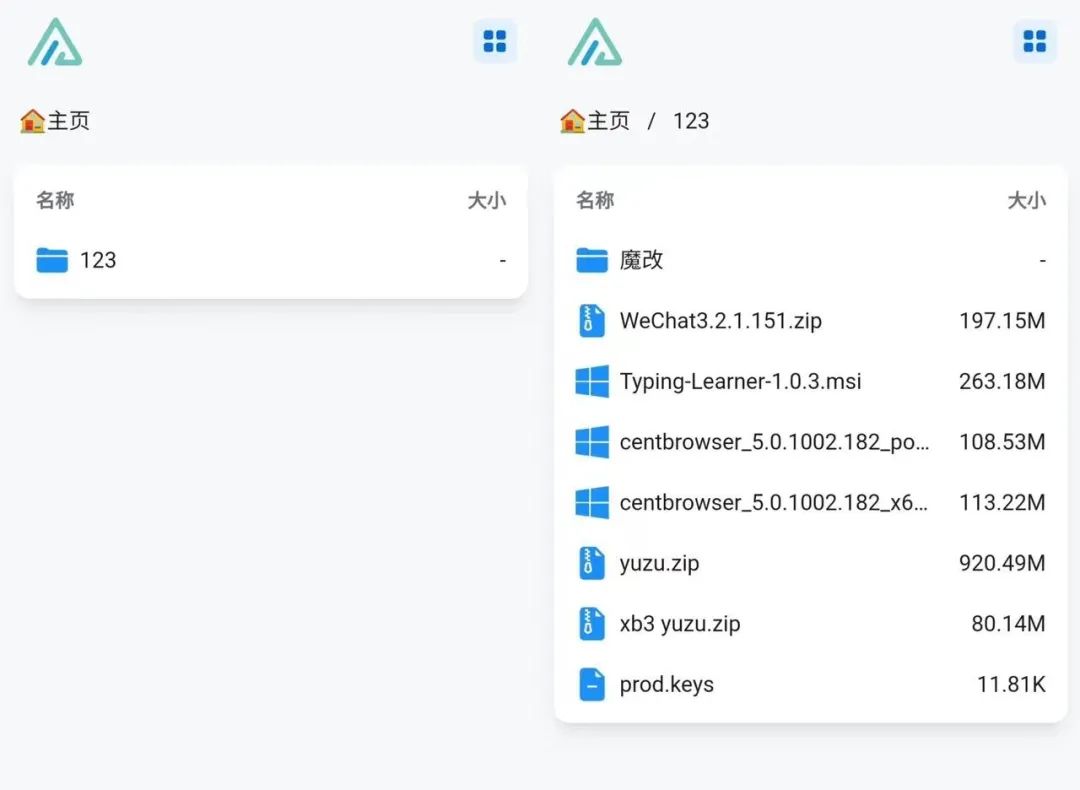Click the archive icon for xb3 yuzu.zip

click(x=592, y=624)
